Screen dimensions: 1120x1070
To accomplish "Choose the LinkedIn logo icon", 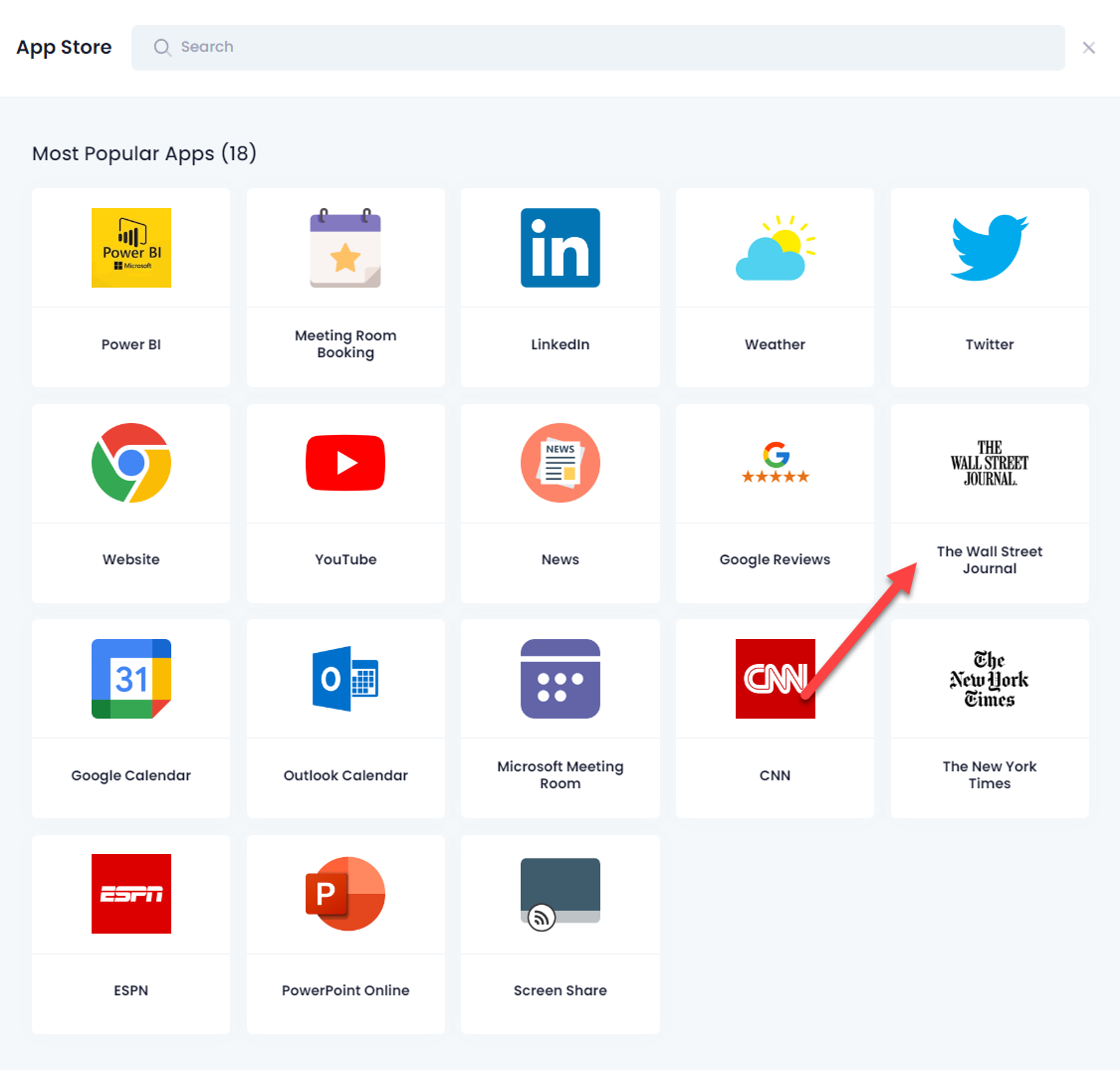I will (x=560, y=248).
